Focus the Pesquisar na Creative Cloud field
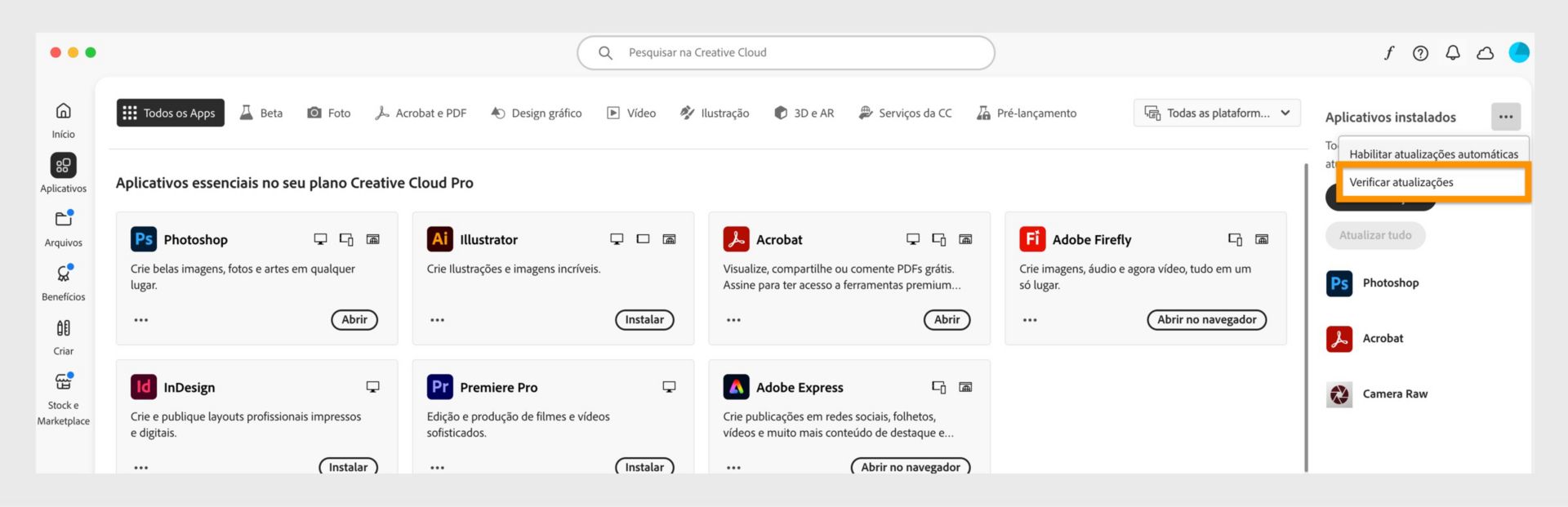This screenshot has height=507, width=1568. (x=786, y=53)
